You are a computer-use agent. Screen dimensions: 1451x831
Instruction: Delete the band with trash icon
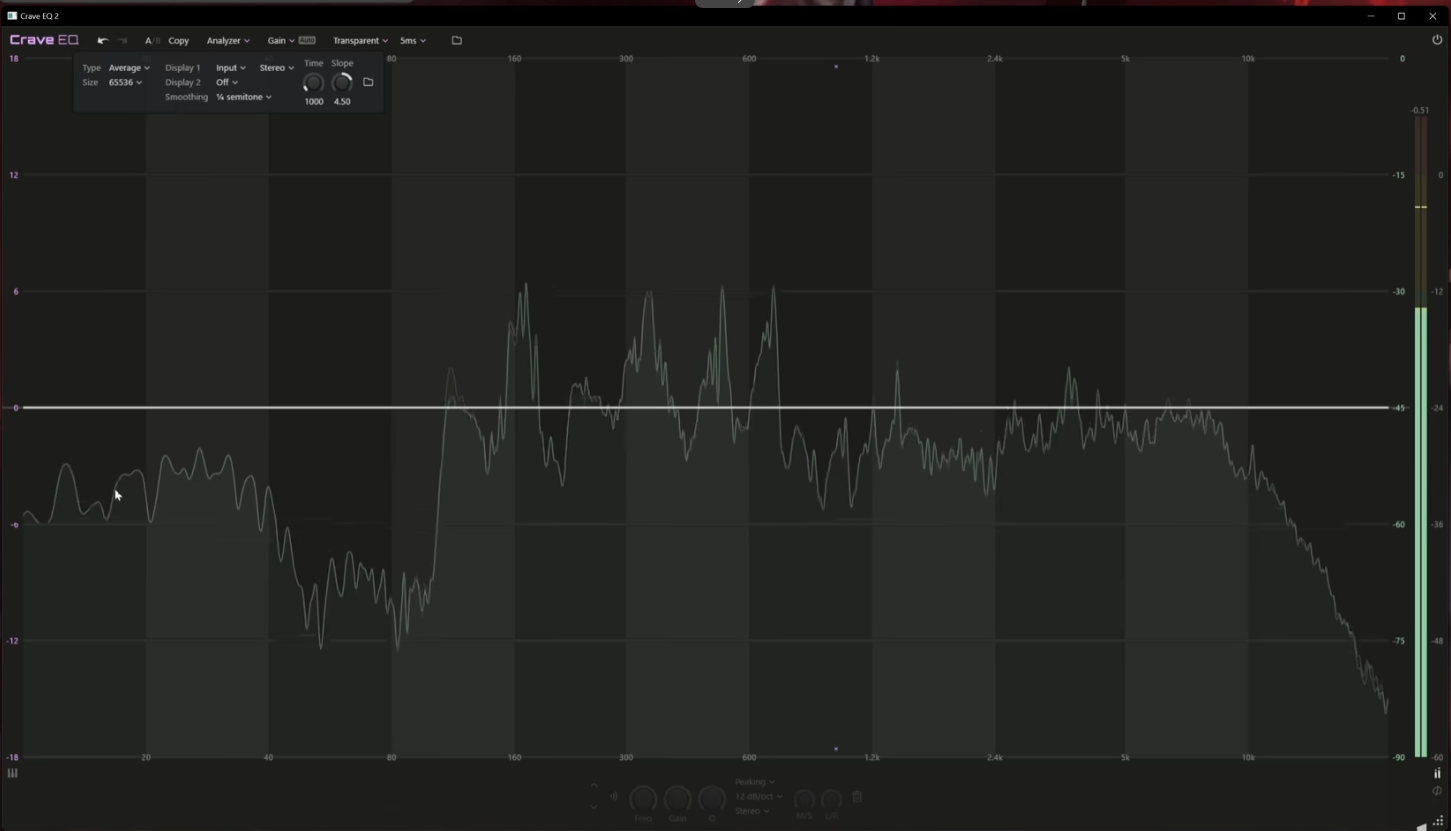(857, 797)
